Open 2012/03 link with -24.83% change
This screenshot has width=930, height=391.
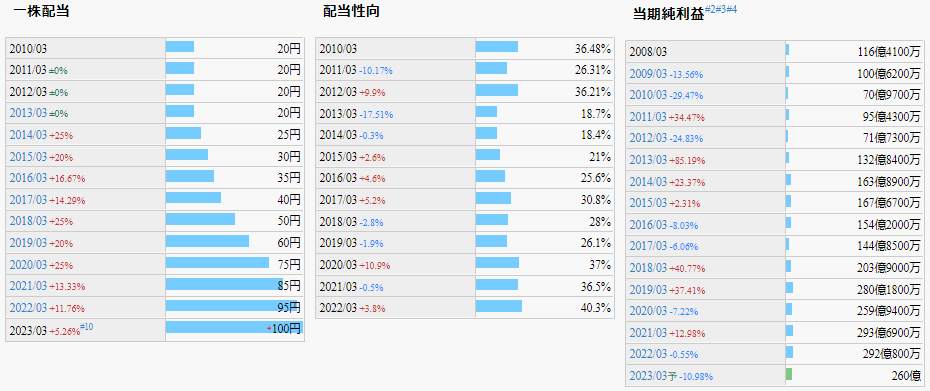point(648,138)
